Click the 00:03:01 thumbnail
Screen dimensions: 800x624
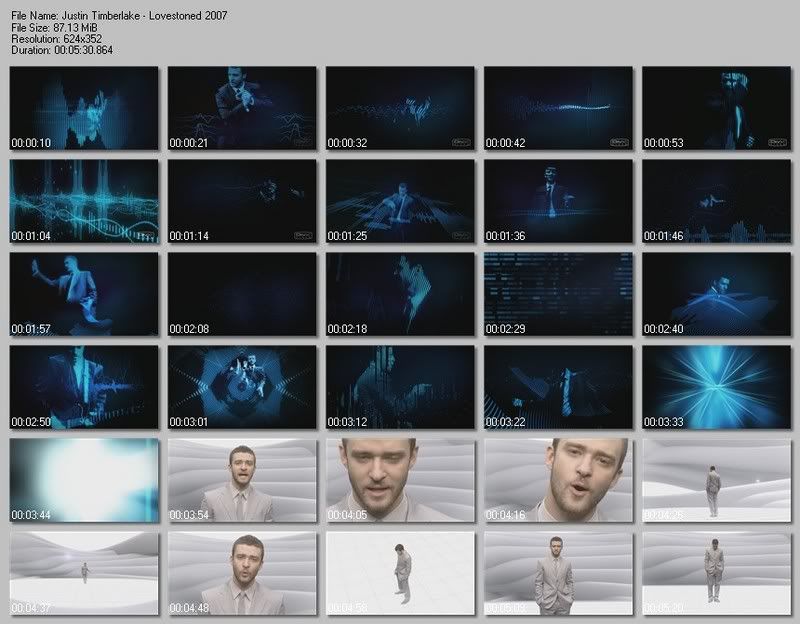click(242, 387)
